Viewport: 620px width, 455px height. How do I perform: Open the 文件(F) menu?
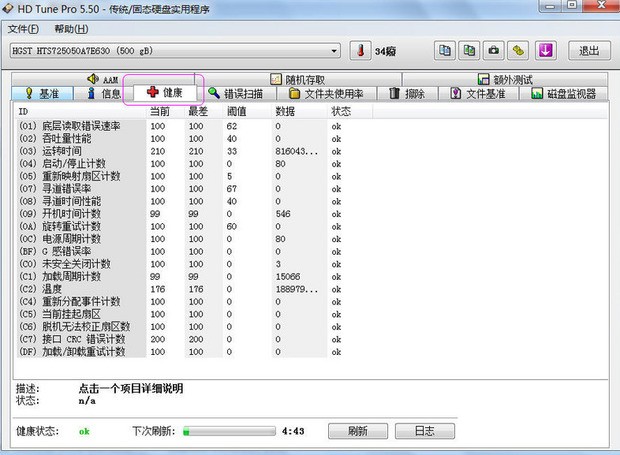click(23, 29)
